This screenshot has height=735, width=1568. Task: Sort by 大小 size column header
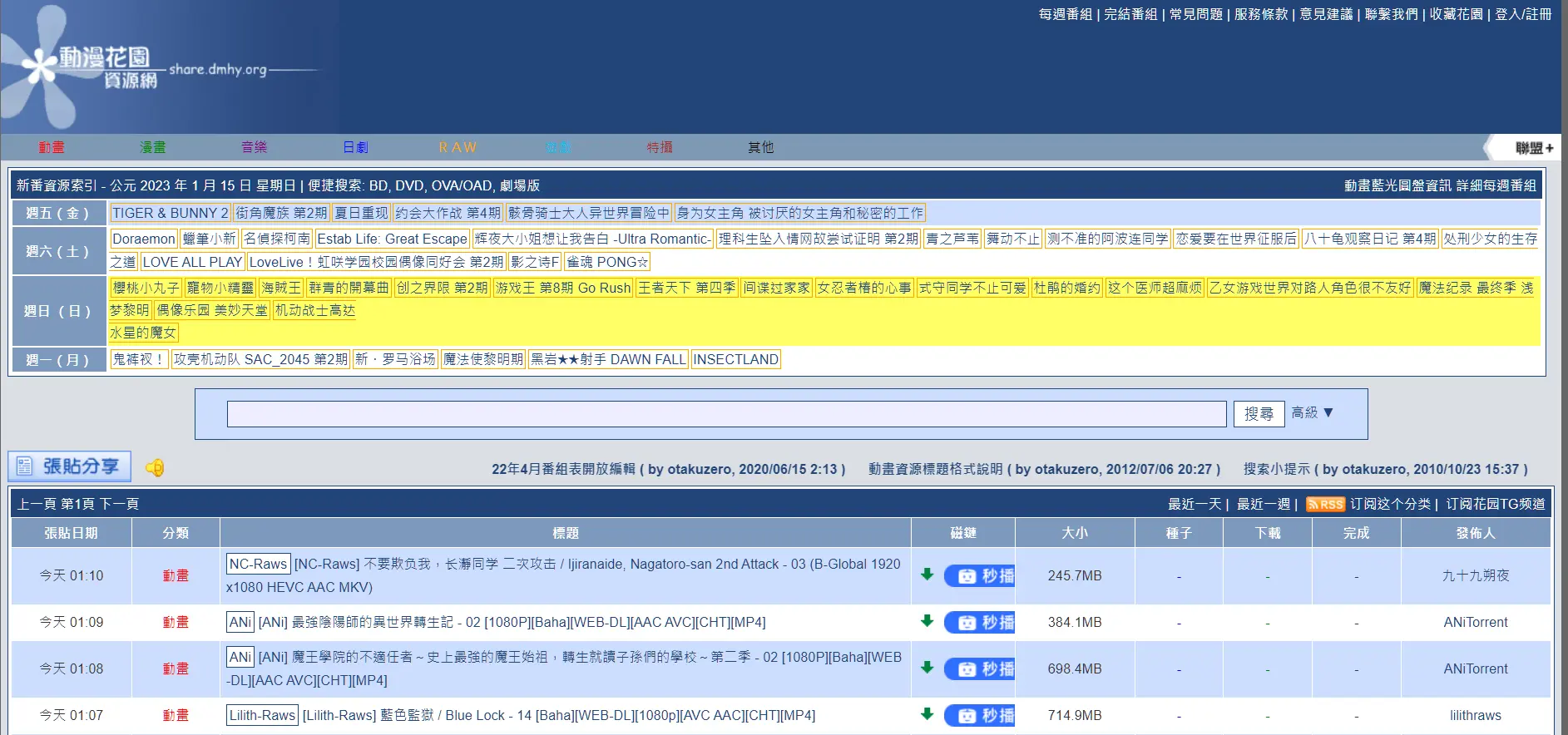1075,533
